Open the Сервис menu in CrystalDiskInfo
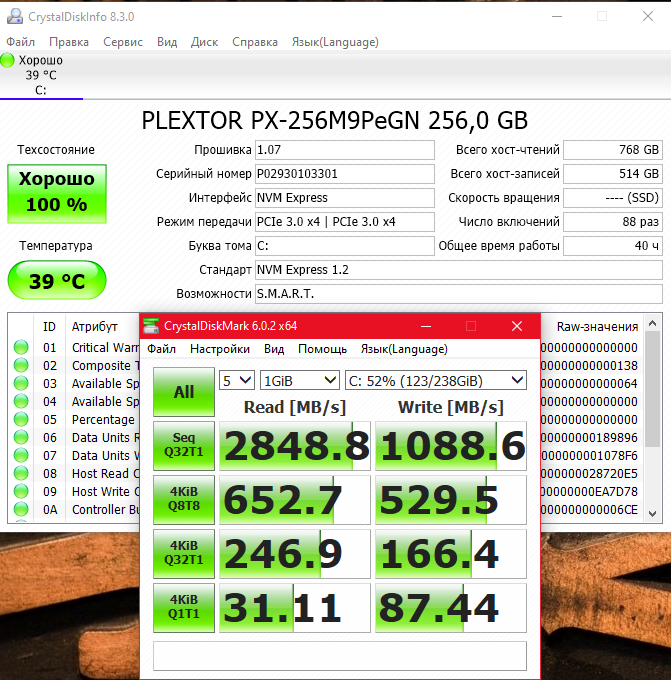This screenshot has width=671, height=680. [x=123, y=42]
